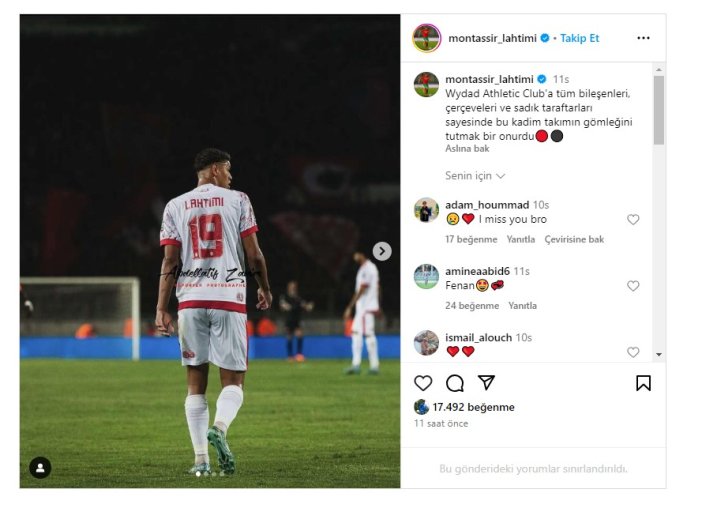
Task: Reply to adam_hoummad via 'Yanıtla'
Action: [521, 239]
